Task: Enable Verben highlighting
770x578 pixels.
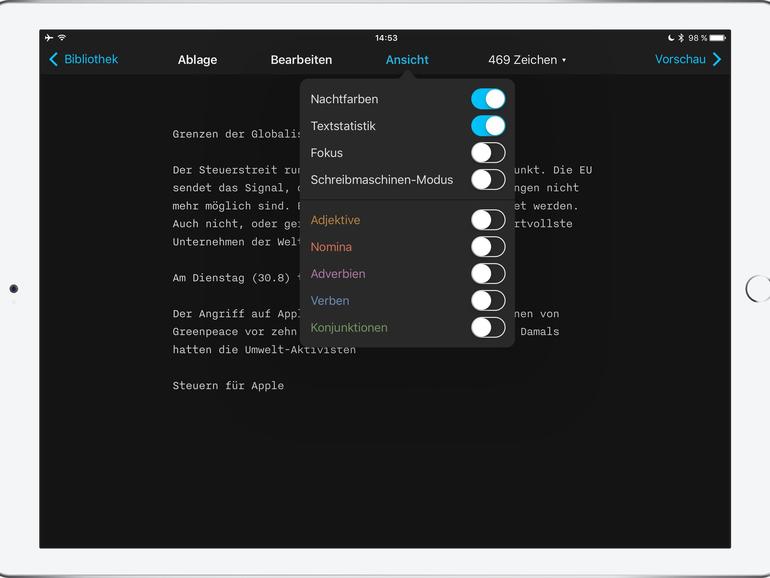Action: click(488, 301)
